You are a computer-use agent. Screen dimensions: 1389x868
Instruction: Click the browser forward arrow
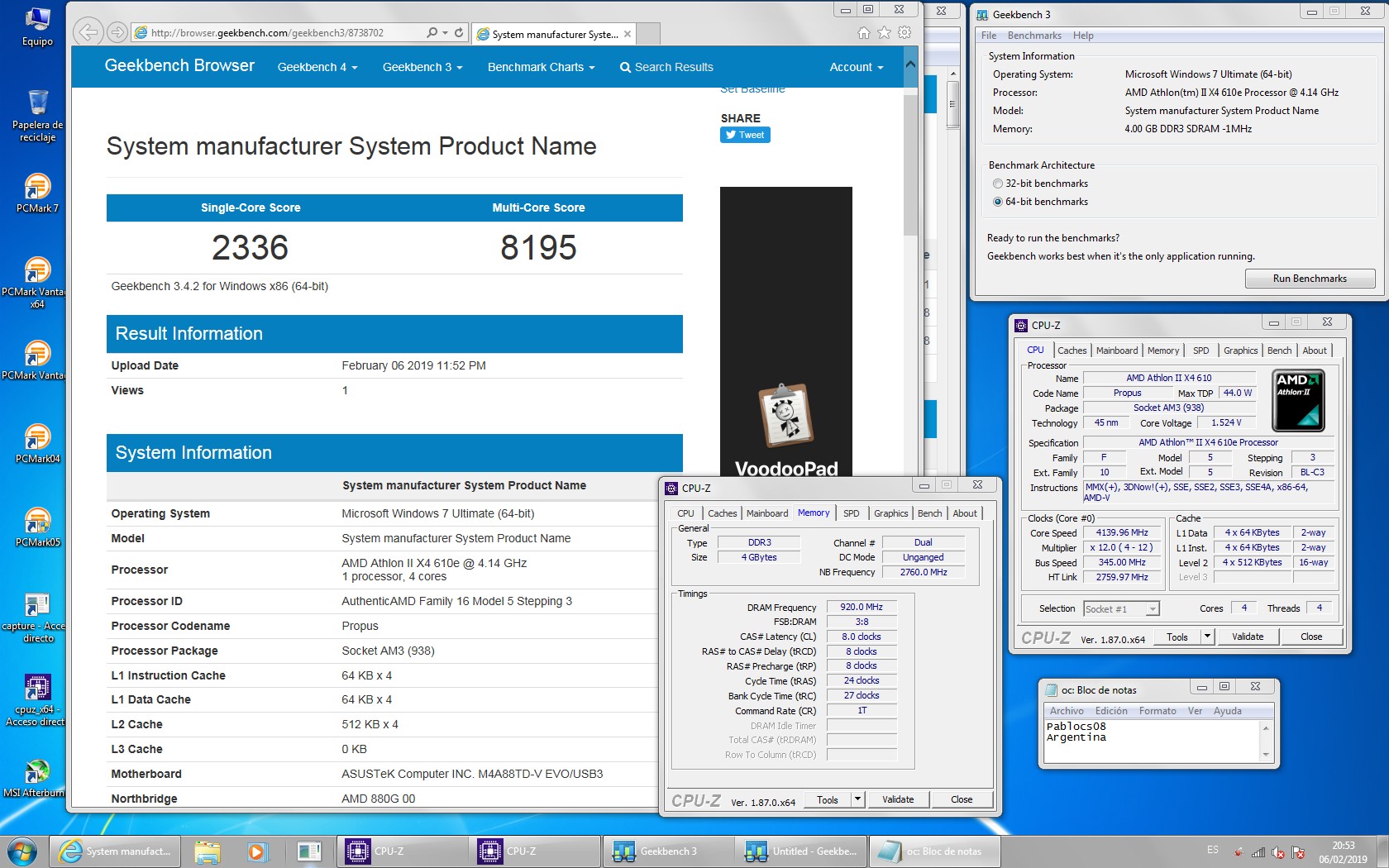click(x=117, y=32)
